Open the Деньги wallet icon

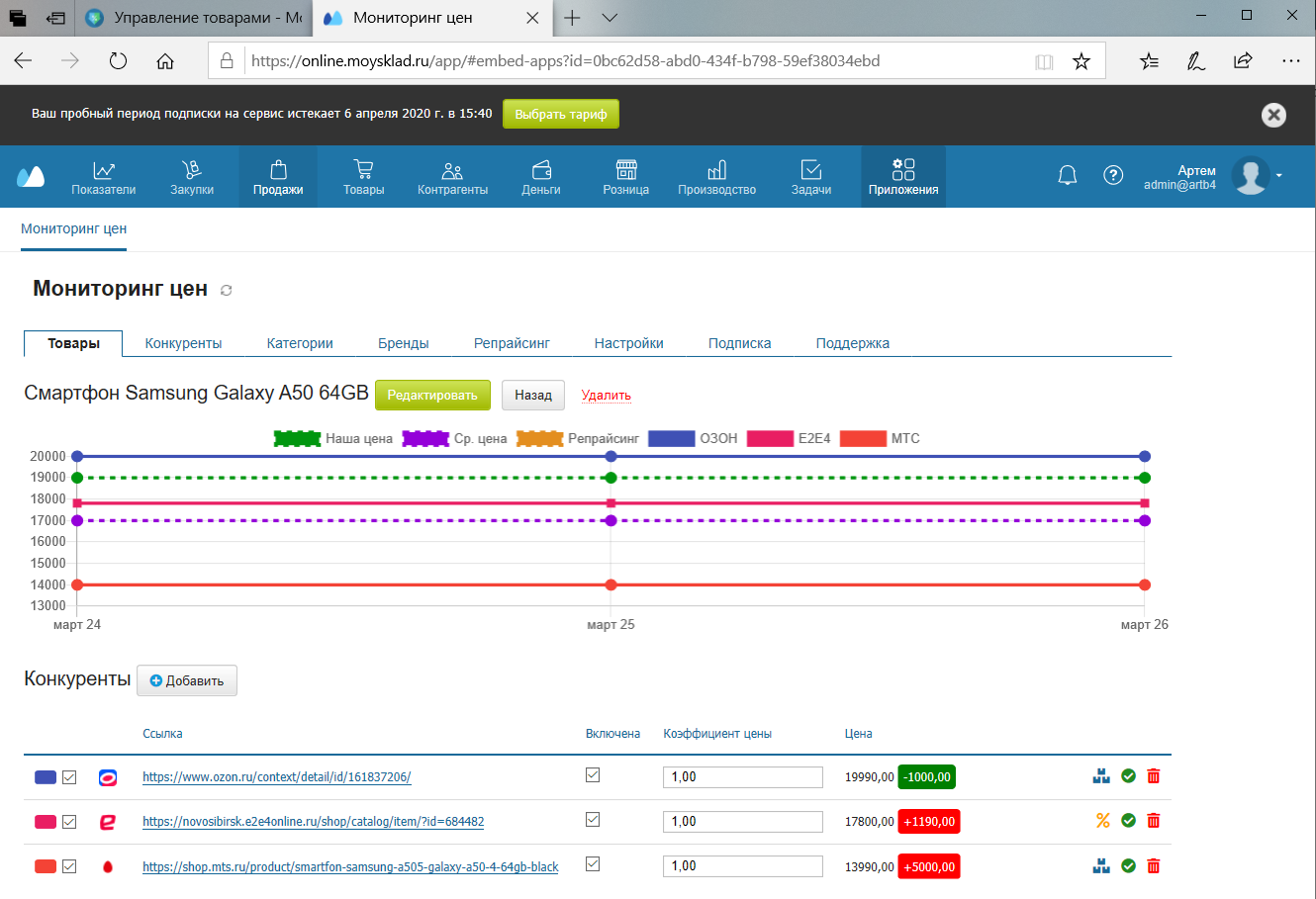541,170
